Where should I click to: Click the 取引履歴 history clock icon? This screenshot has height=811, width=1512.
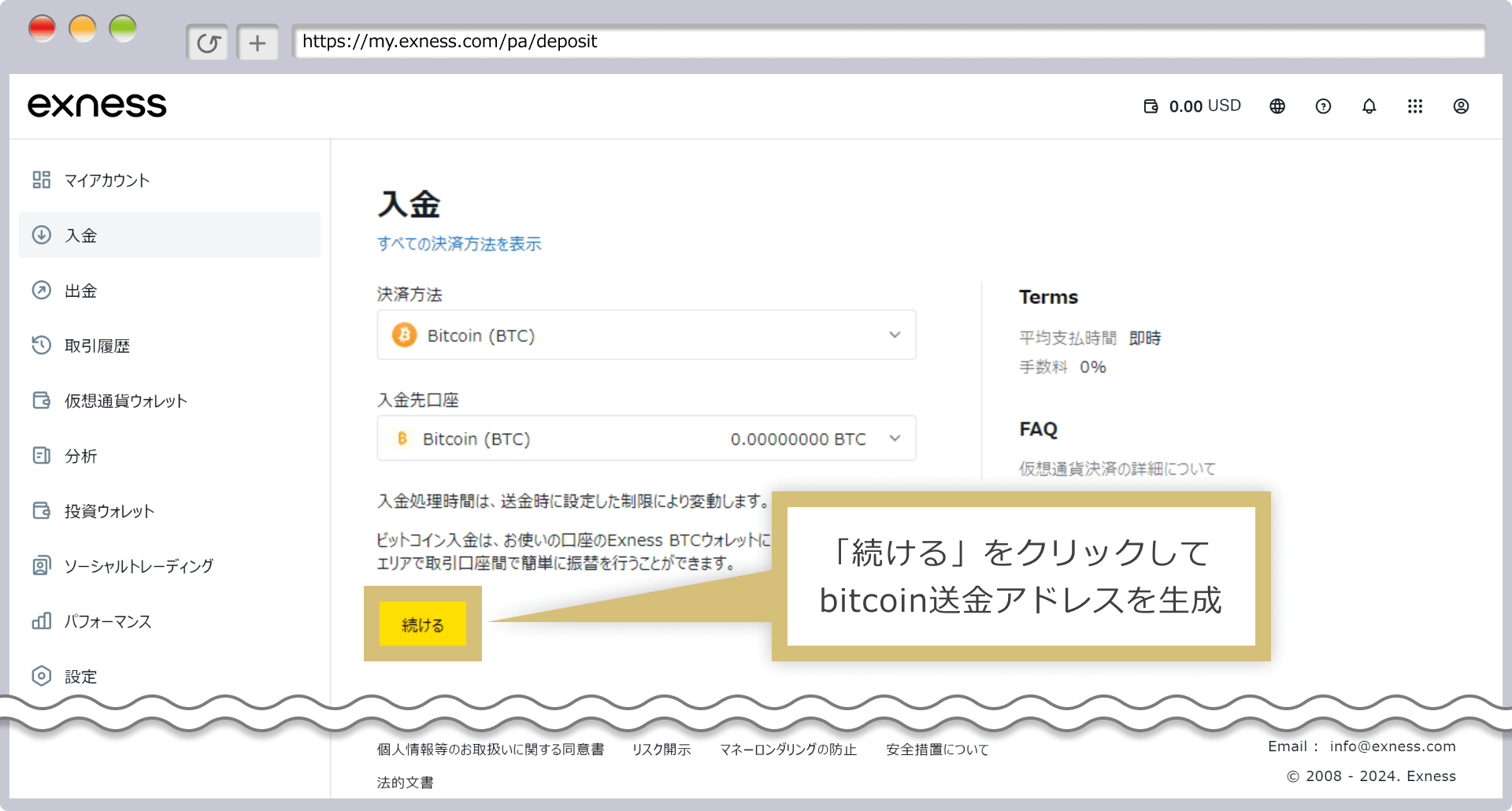42,345
